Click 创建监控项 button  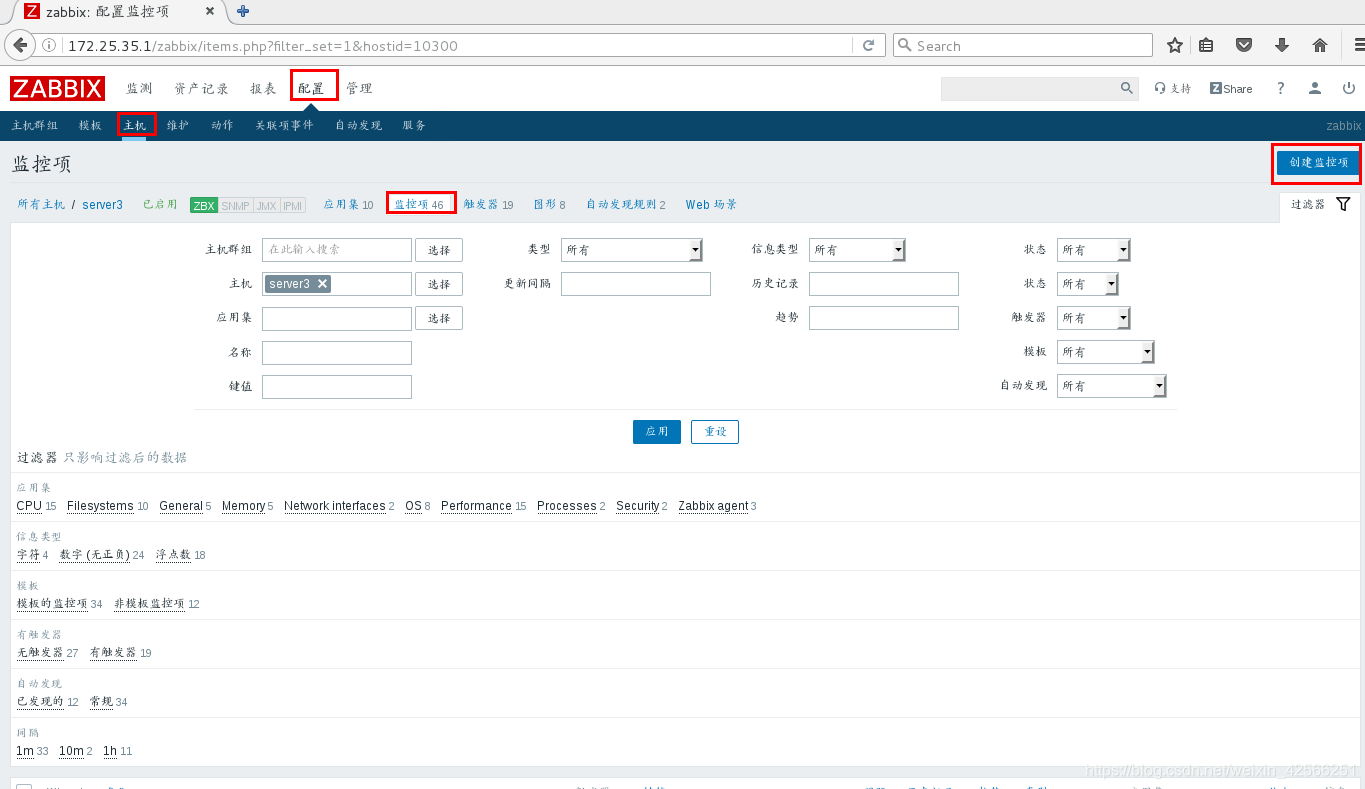pos(1318,163)
